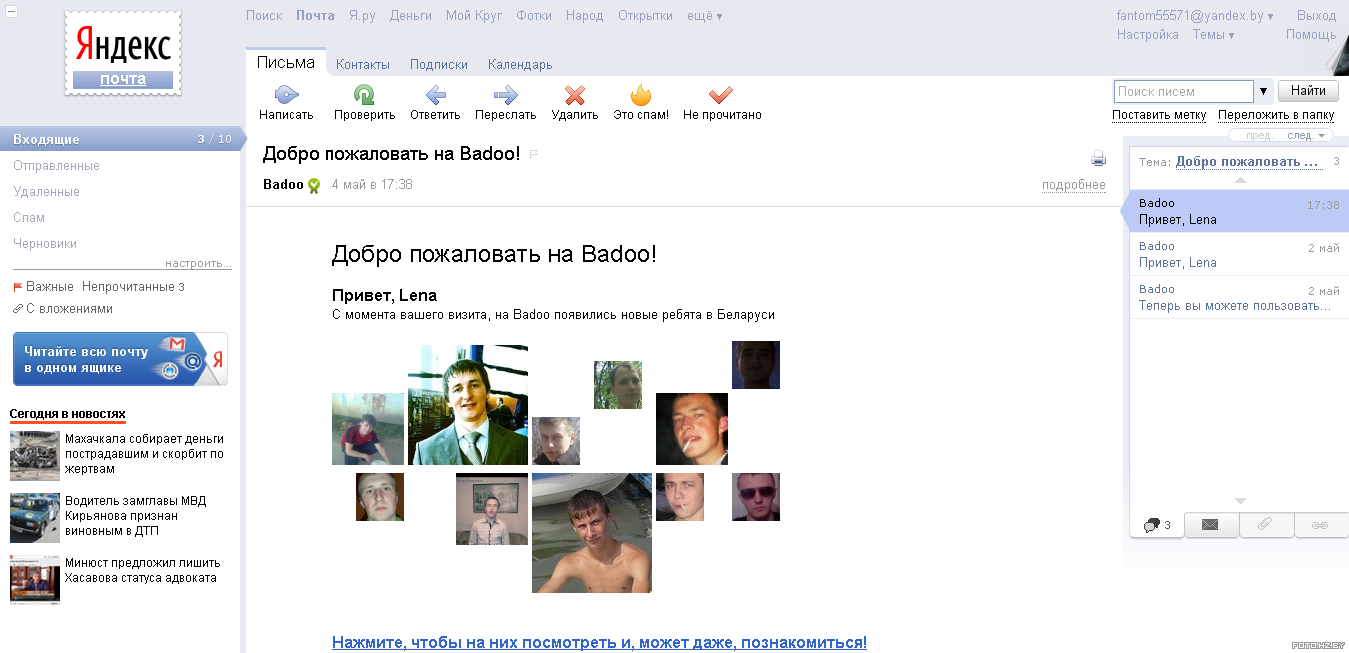Open Открытки in top navigation
The height and width of the screenshot is (653, 1349).
[645, 16]
